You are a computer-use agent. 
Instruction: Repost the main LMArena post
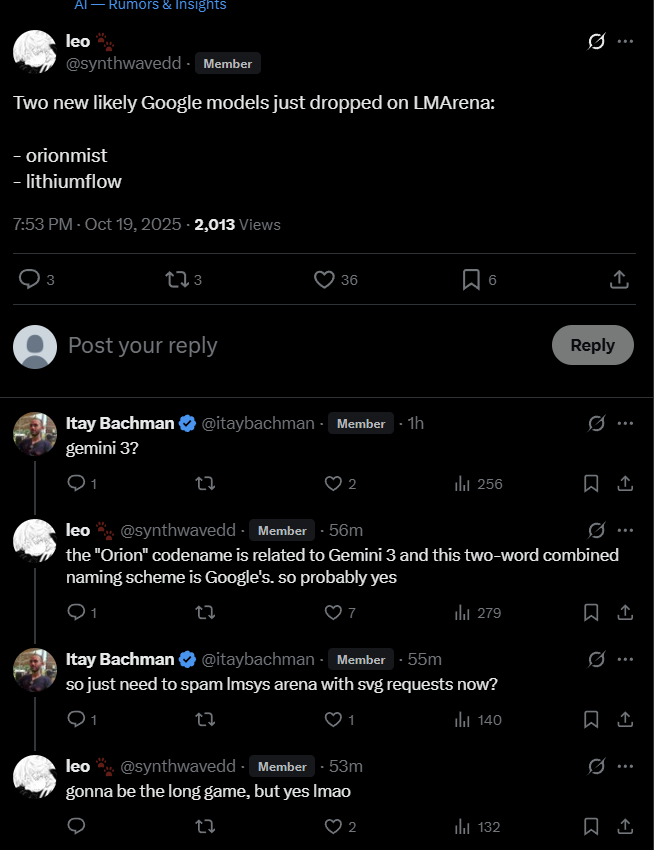coord(176,280)
